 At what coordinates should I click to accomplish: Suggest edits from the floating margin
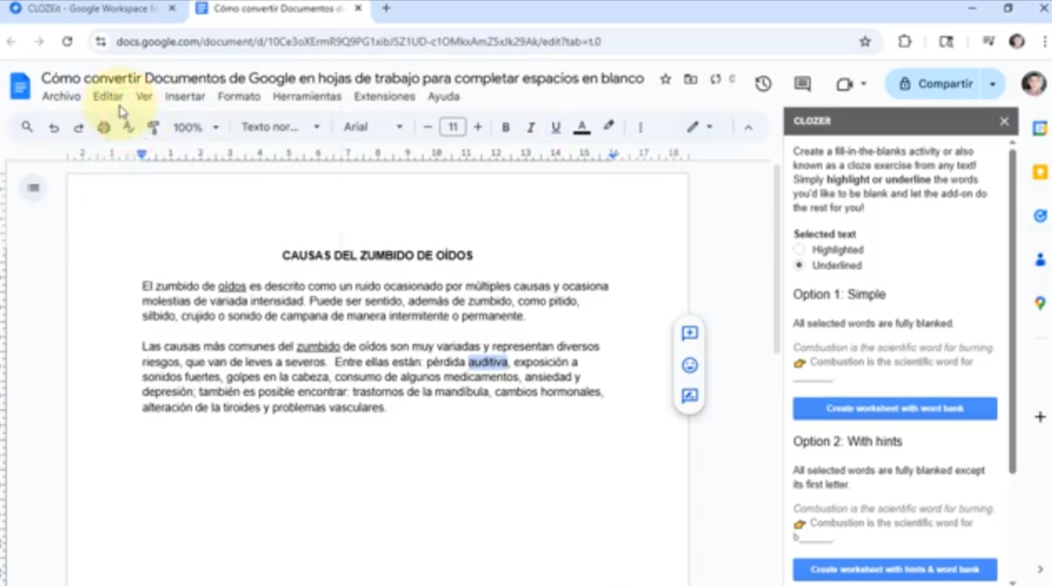[x=690, y=396]
